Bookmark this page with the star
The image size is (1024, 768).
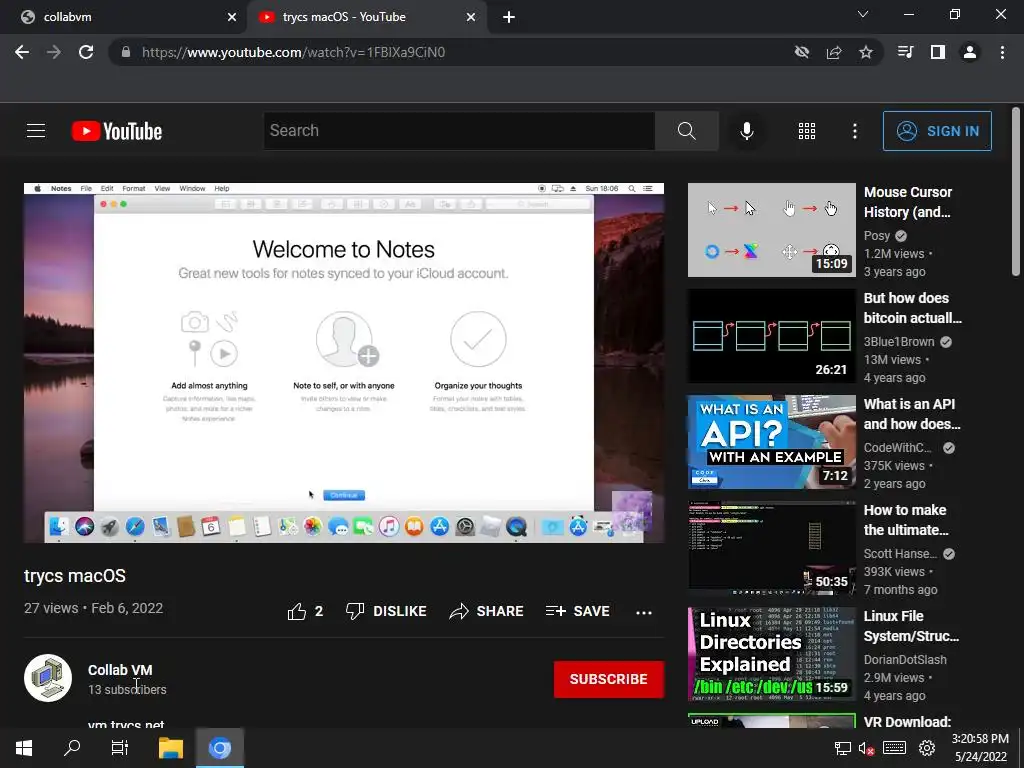[865, 52]
